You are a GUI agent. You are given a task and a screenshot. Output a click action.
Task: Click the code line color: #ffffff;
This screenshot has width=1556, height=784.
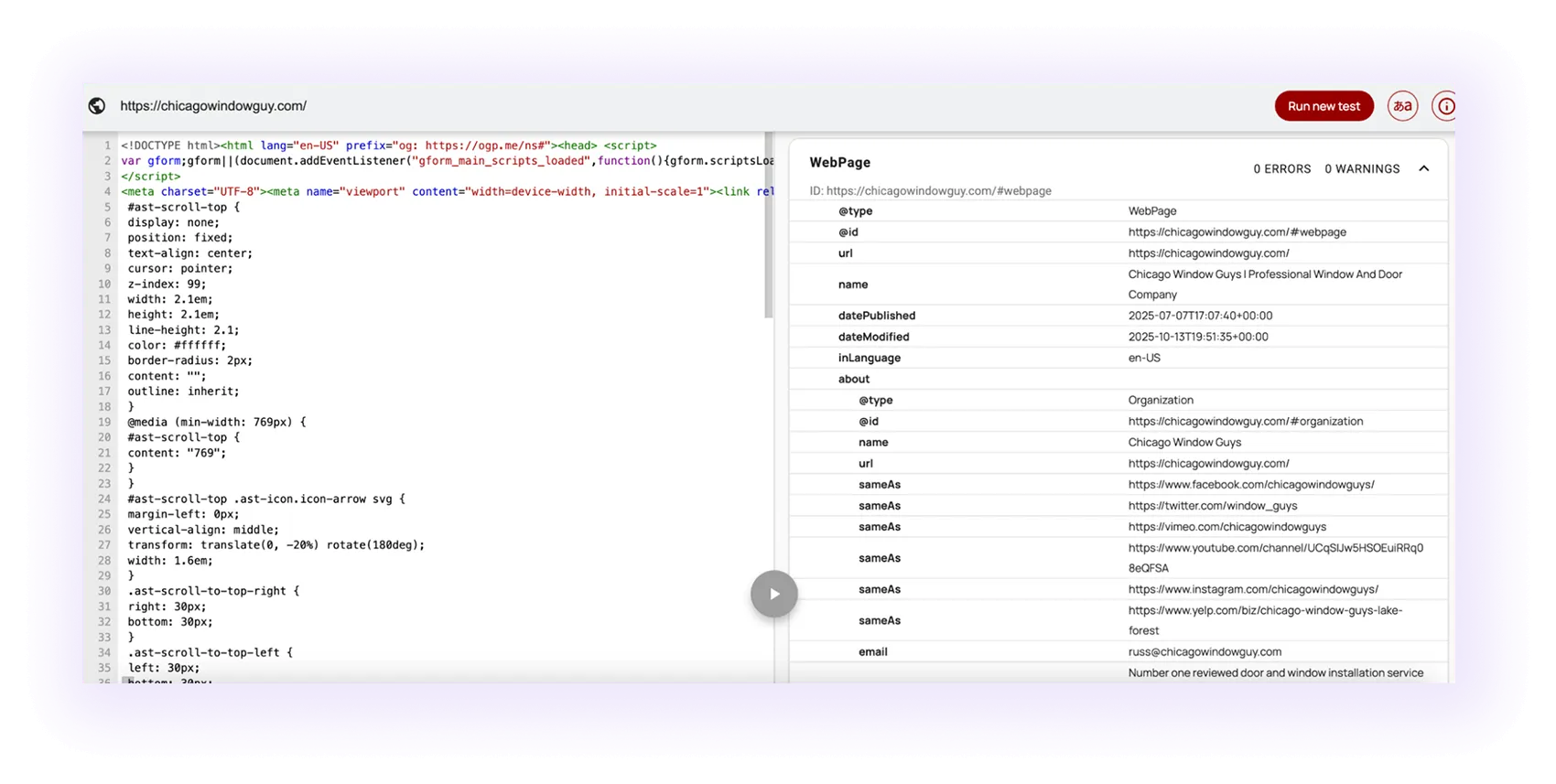[x=177, y=345]
